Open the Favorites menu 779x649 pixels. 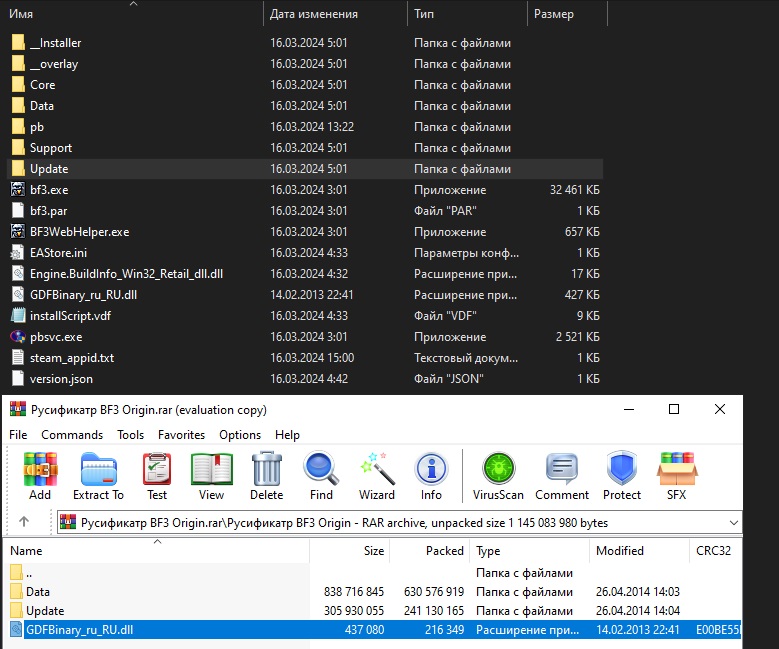[181, 435]
